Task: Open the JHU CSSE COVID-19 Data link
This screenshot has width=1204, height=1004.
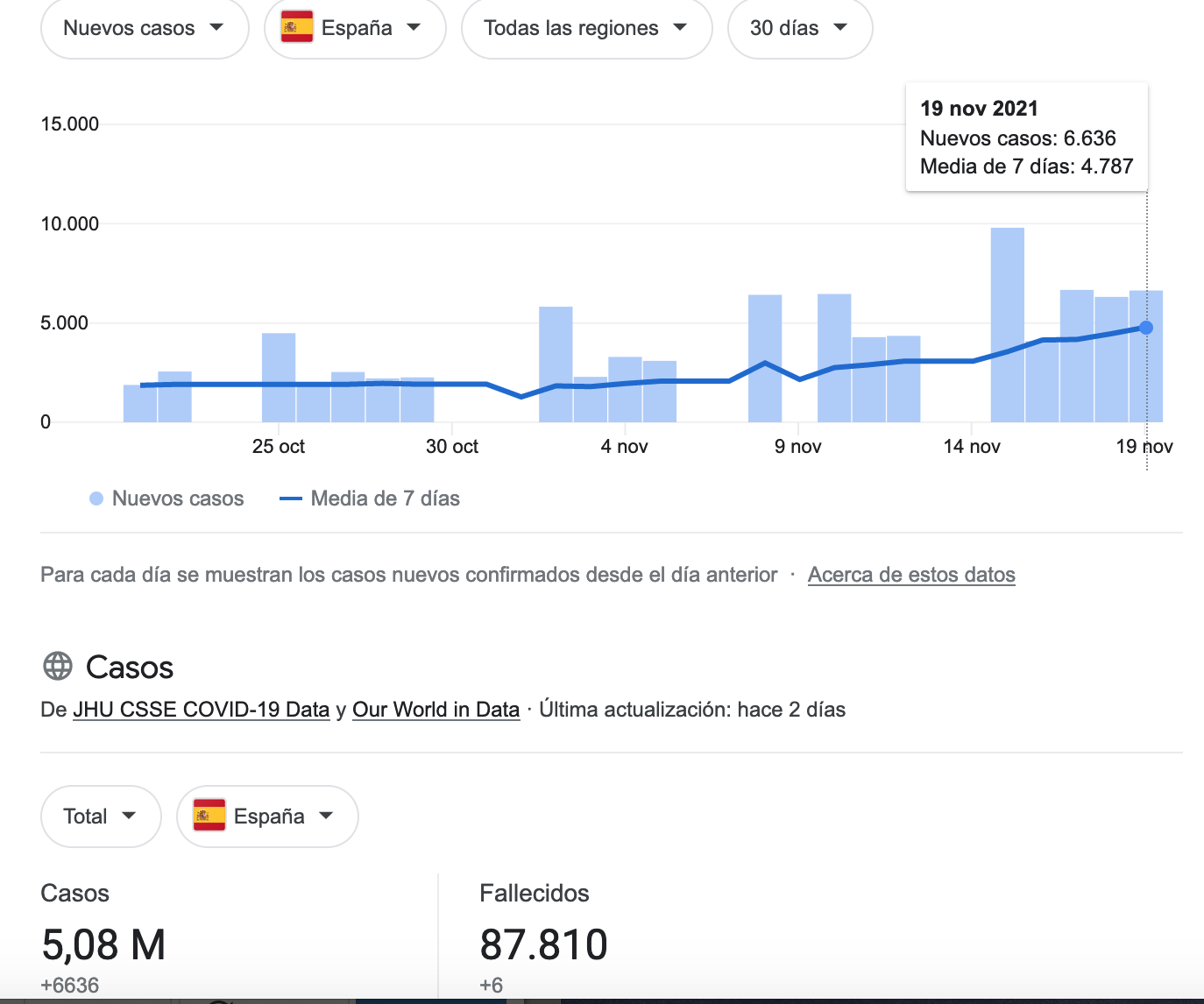Action: point(202,710)
